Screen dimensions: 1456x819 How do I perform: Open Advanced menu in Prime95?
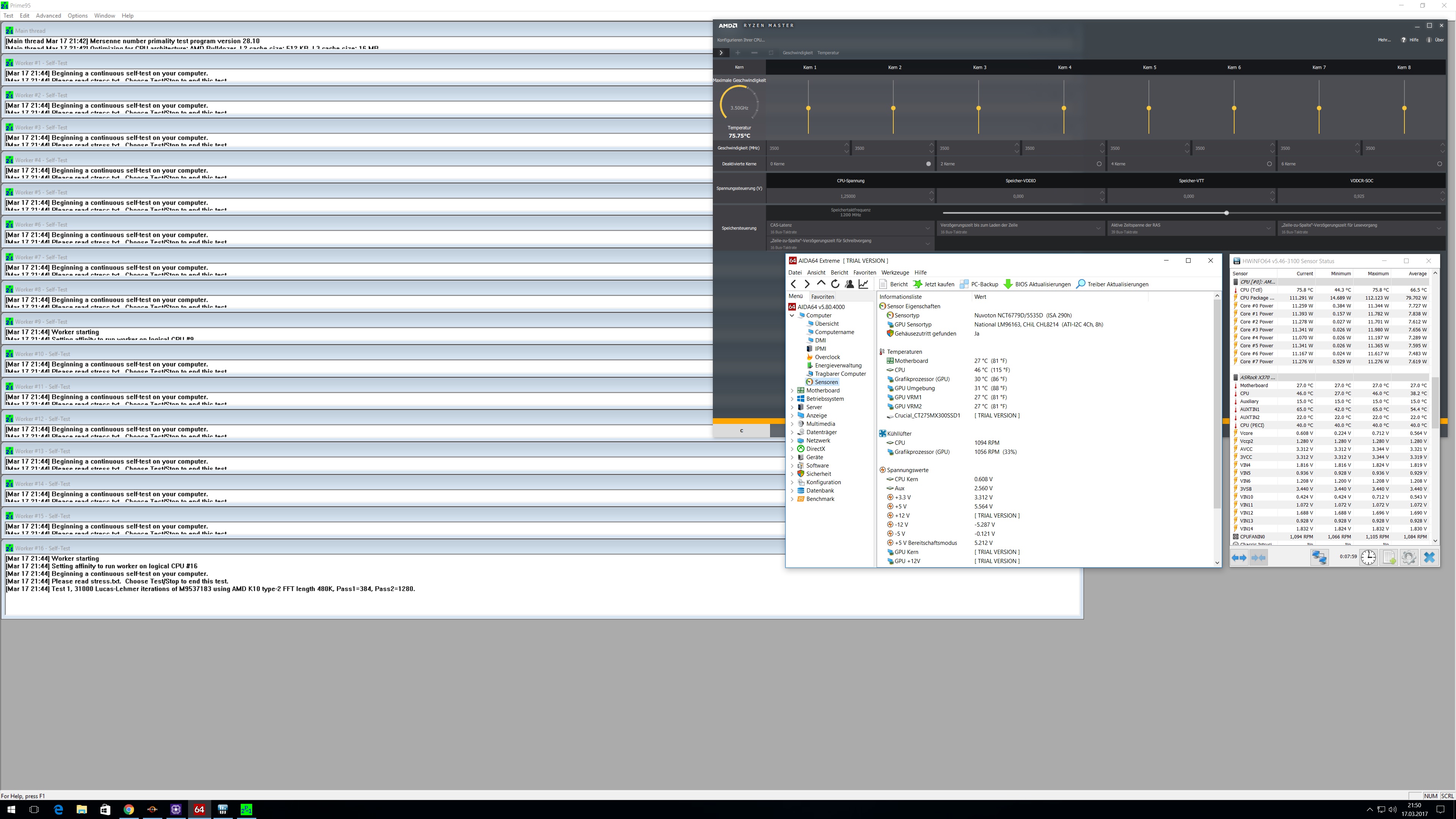[x=48, y=16]
